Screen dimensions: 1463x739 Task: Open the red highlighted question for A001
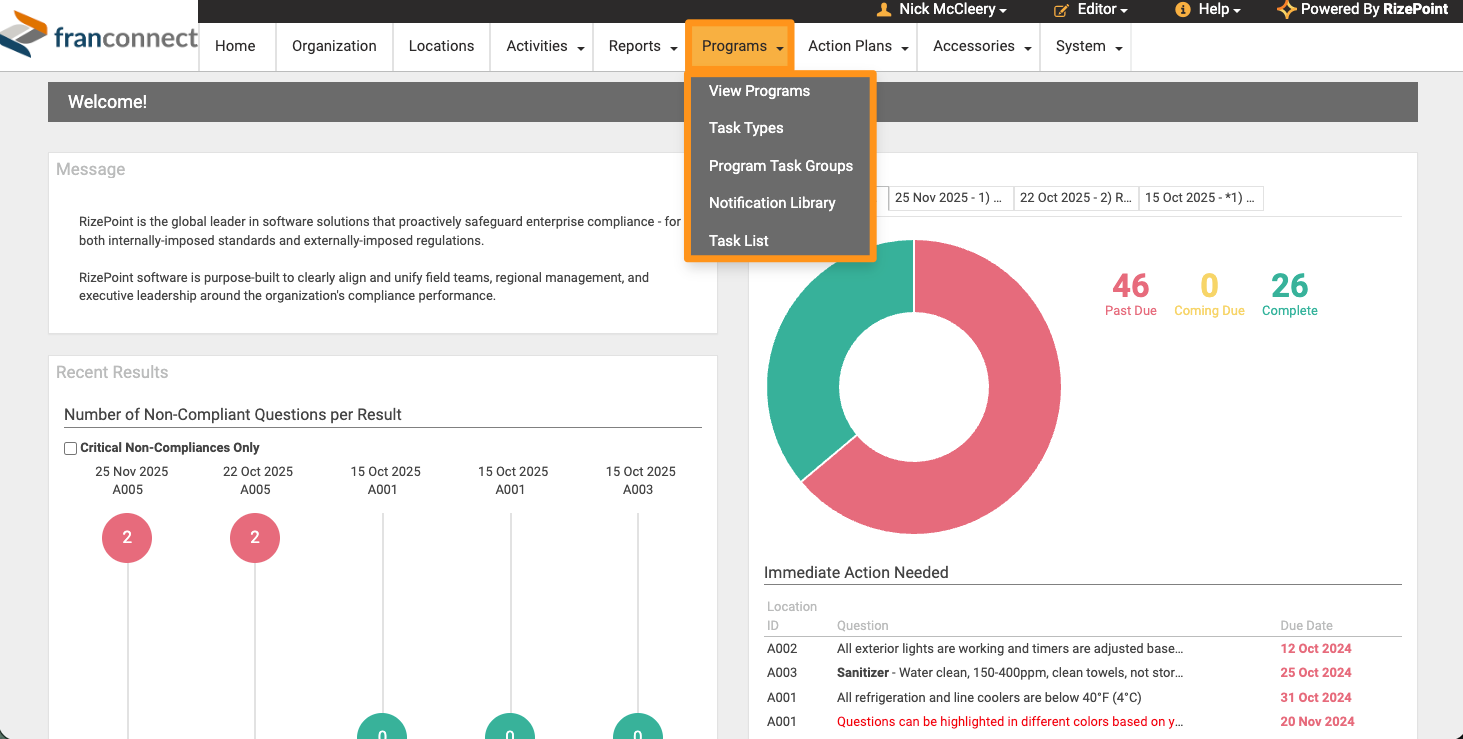point(1010,722)
